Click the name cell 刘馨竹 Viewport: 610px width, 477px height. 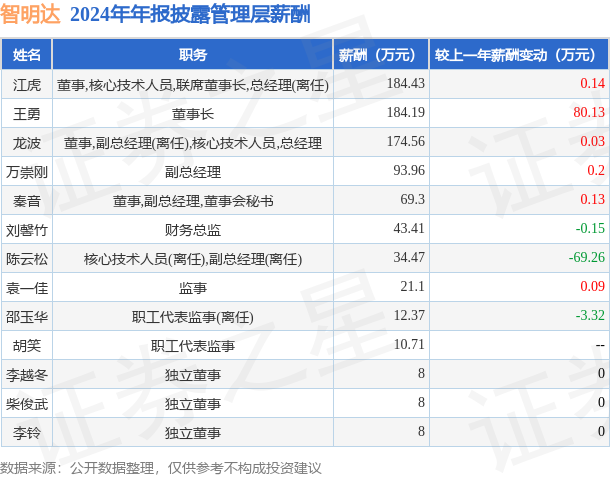[x=26, y=230]
